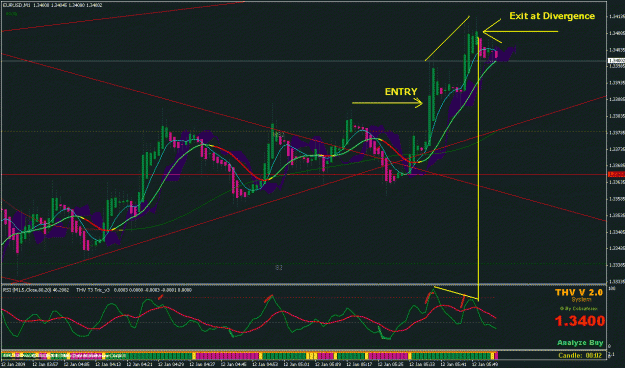Click the 12 Jan 04:53 time axis label
Image resolution: width=625 pixels, height=368 pixels.
coord(265,364)
